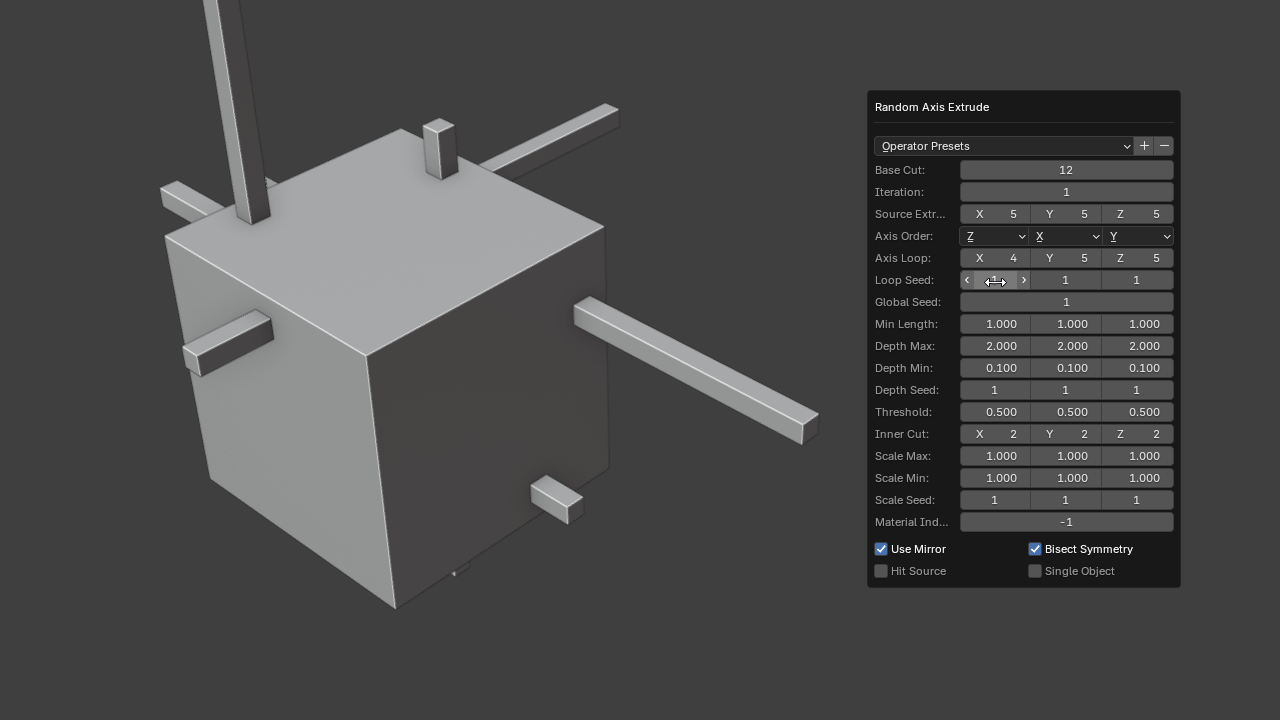The height and width of the screenshot is (720, 1280).
Task: Click the remove preset minus icon
Action: pos(1164,146)
